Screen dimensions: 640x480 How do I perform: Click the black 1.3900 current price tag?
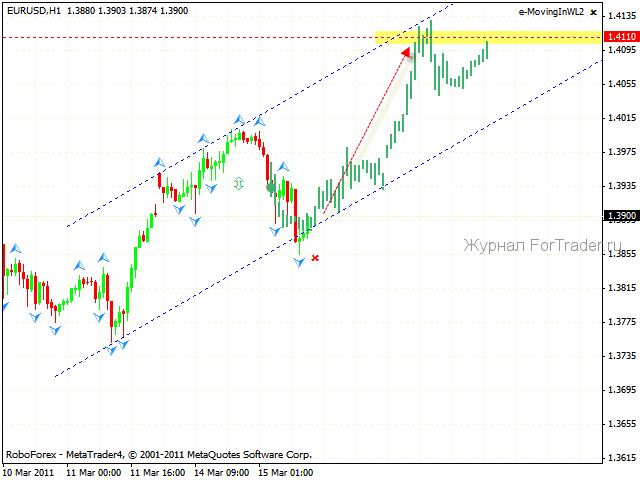(620, 215)
